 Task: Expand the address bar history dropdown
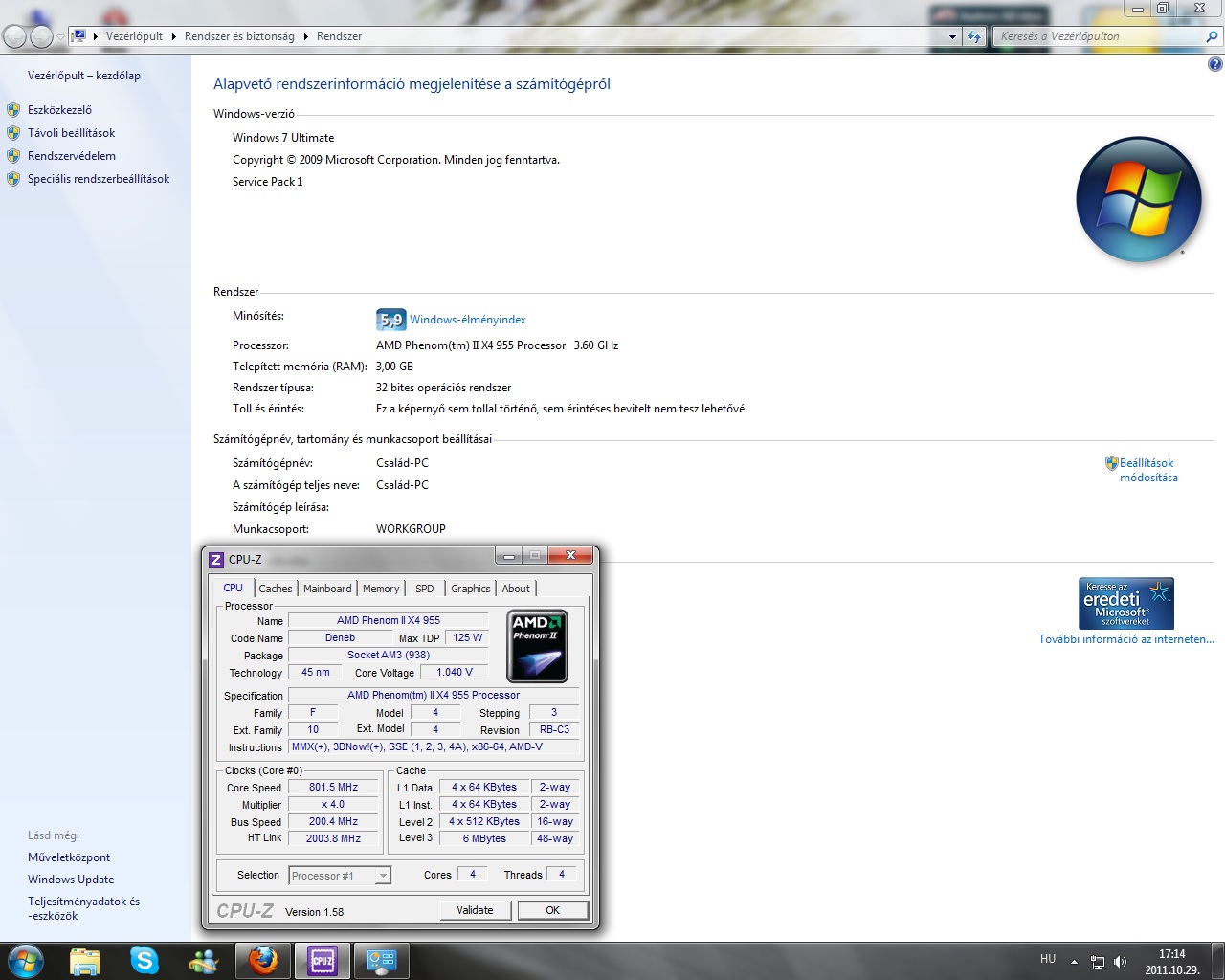(x=952, y=36)
